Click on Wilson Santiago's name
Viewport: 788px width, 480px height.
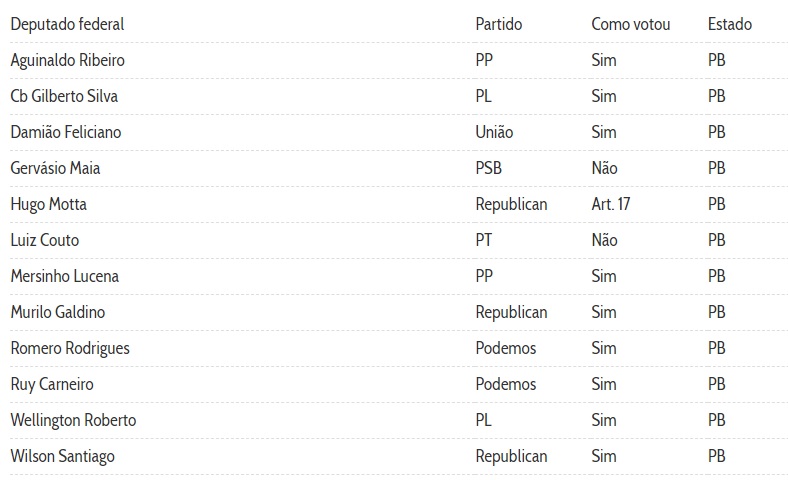click(x=62, y=456)
